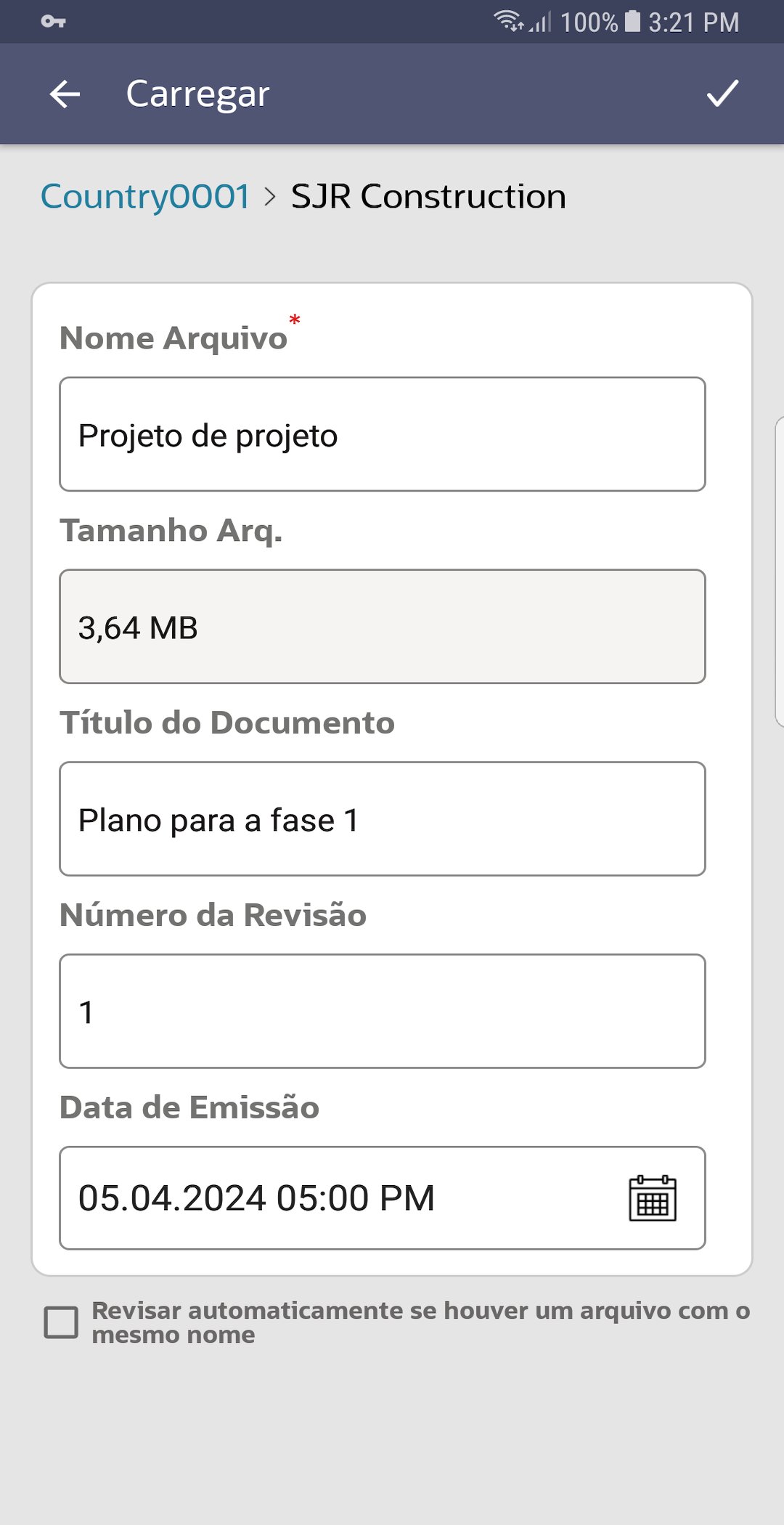784x1525 pixels.
Task: Tap the clock time in status bar
Action: (693, 23)
